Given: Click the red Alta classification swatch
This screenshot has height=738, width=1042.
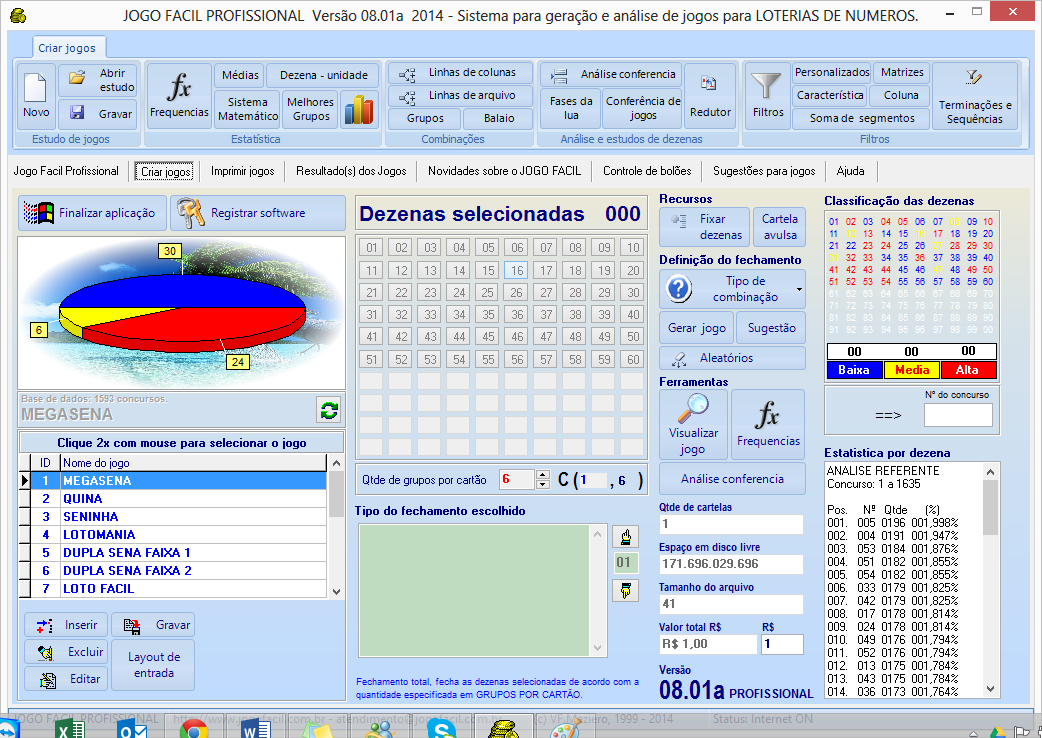Looking at the screenshot, I should tap(967, 370).
